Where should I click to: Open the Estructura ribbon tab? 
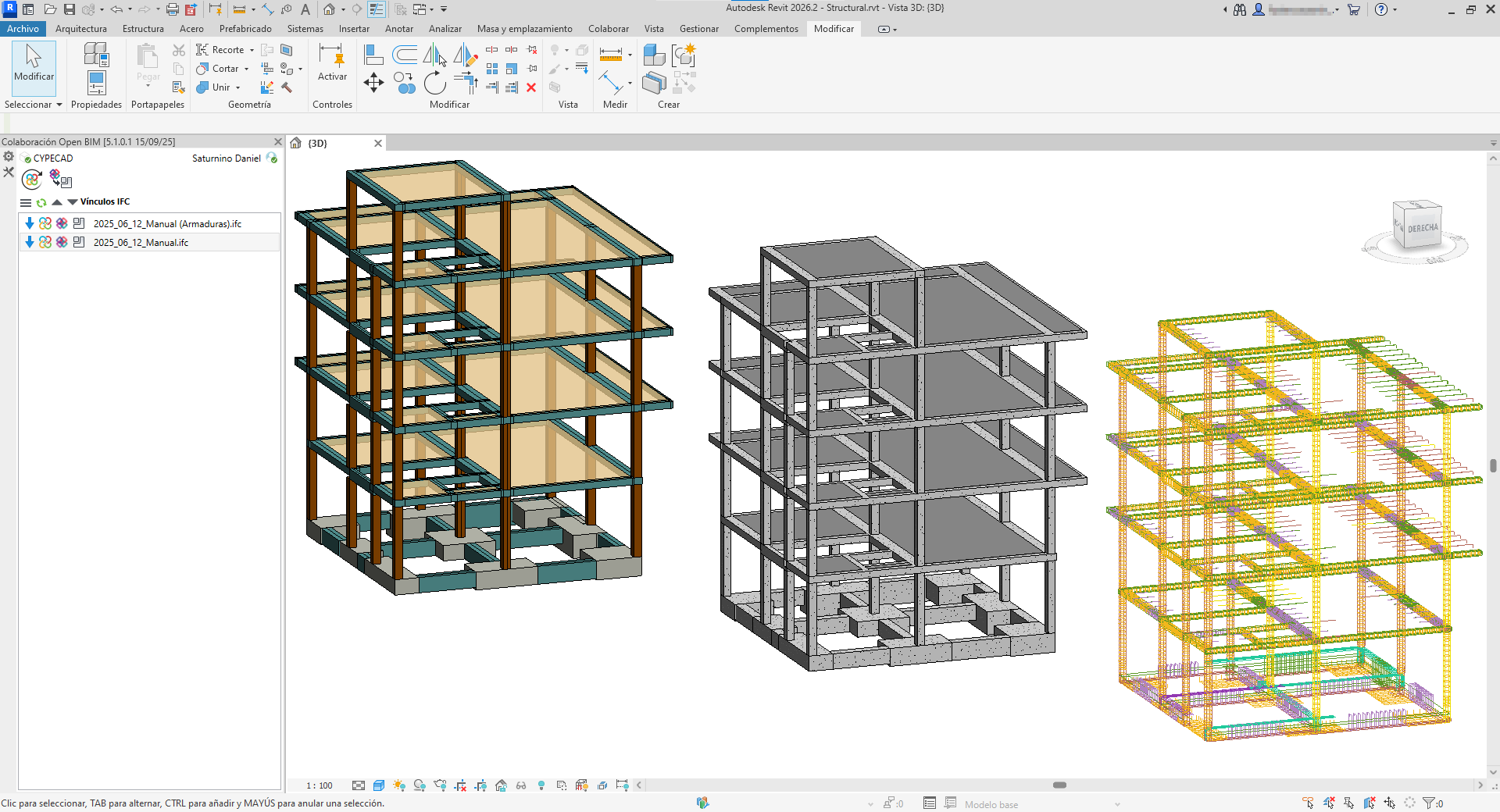tap(143, 29)
